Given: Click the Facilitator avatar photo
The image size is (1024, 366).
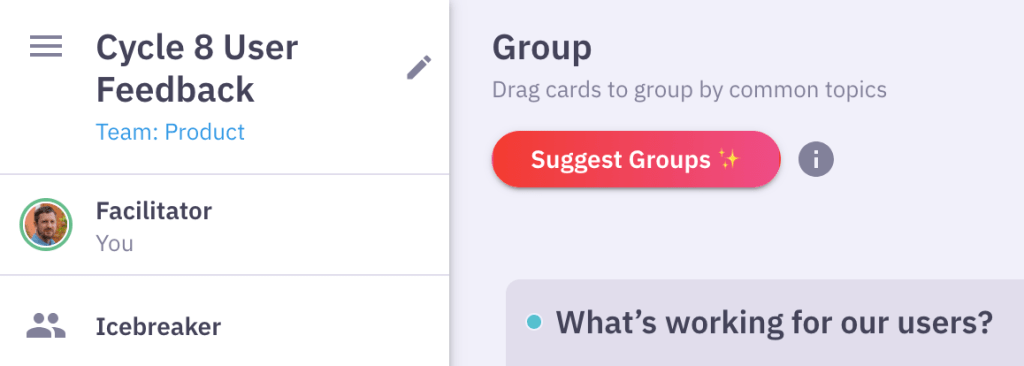Looking at the screenshot, I should point(46,224).
